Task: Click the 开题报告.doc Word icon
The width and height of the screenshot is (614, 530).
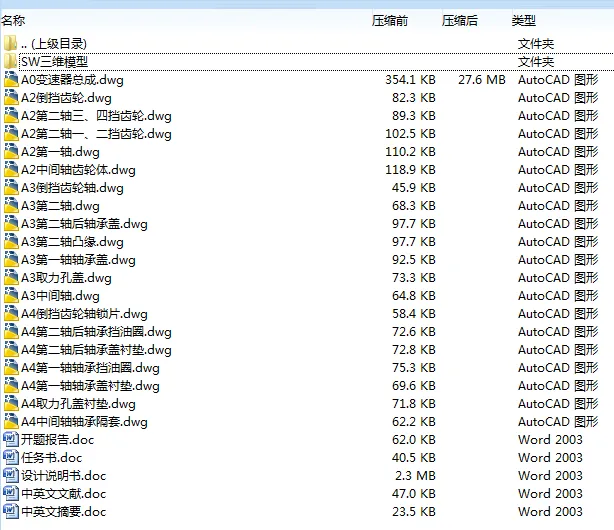Action: [x=11, y=440]
